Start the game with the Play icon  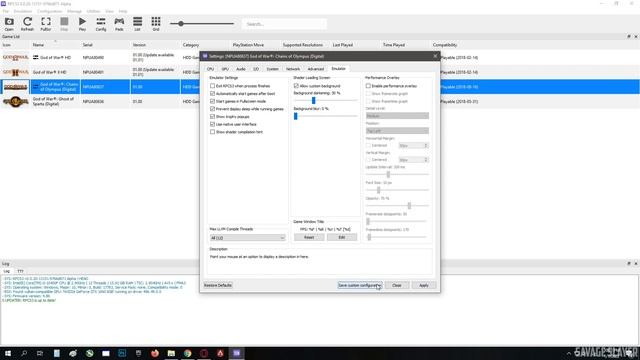(82, 24)
